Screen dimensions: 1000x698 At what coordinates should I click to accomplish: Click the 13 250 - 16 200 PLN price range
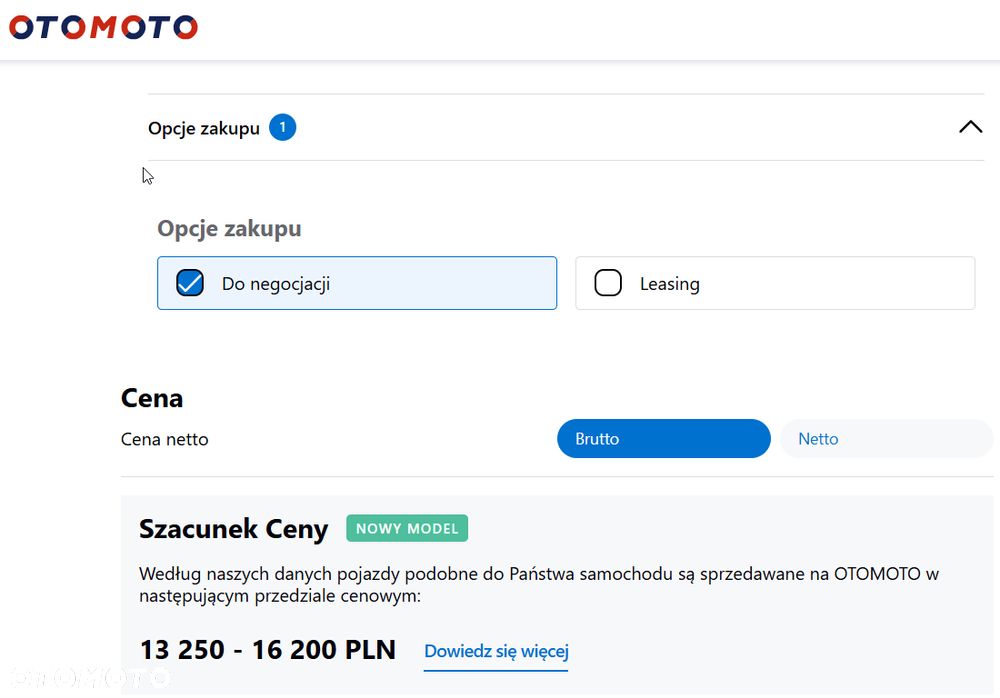(267, 650)
